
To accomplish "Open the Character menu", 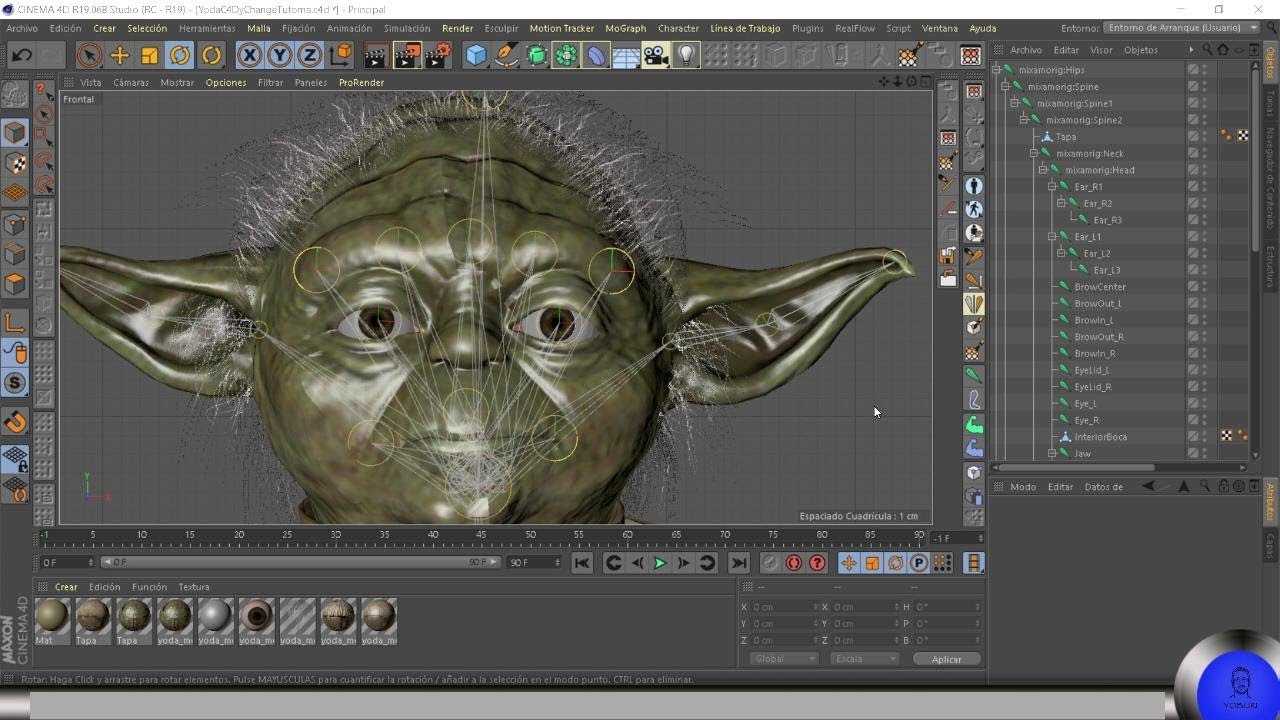I will (678, 28).
